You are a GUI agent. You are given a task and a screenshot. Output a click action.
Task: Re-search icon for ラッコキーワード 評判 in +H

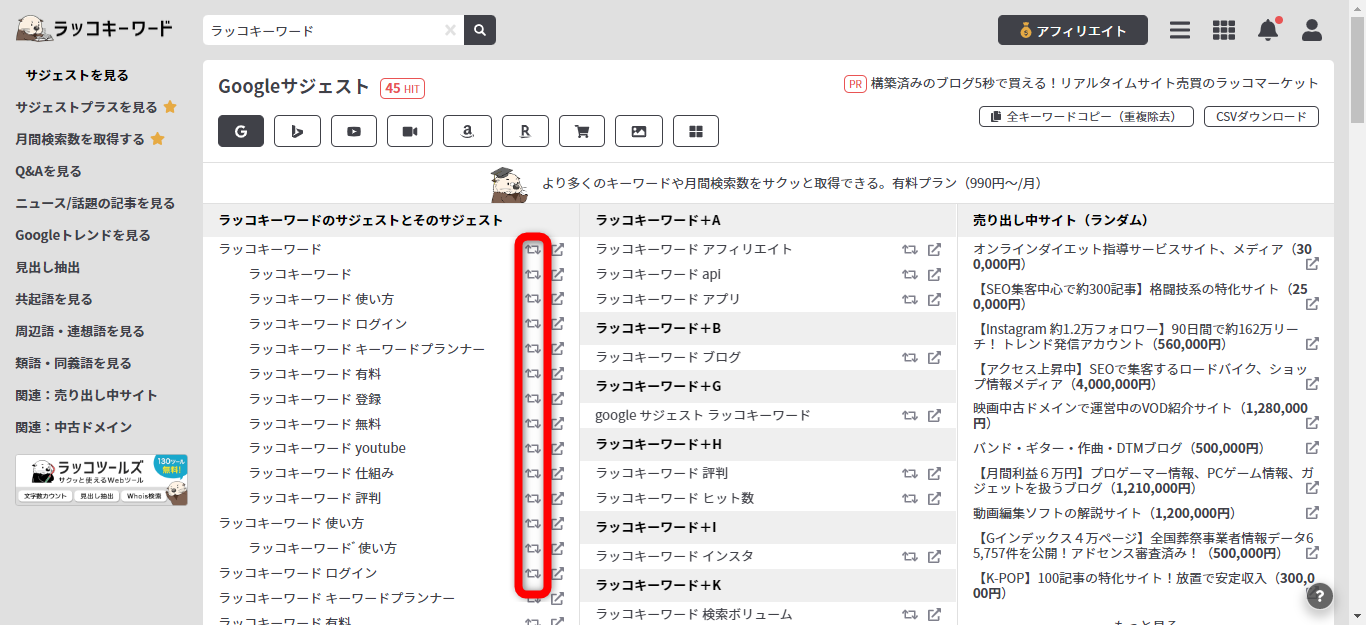click(x=909, y=473)
